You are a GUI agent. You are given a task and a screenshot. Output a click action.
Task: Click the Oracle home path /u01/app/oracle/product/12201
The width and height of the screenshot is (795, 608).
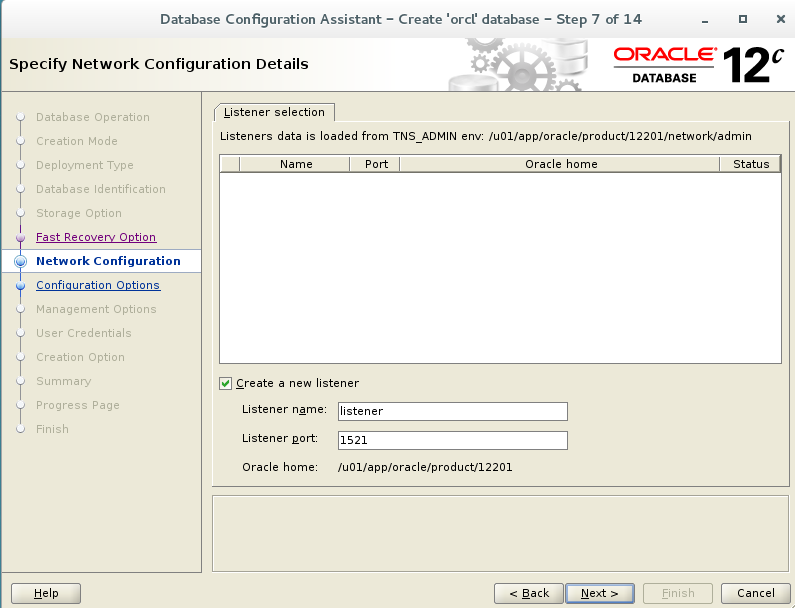click(x=425, y=467)
